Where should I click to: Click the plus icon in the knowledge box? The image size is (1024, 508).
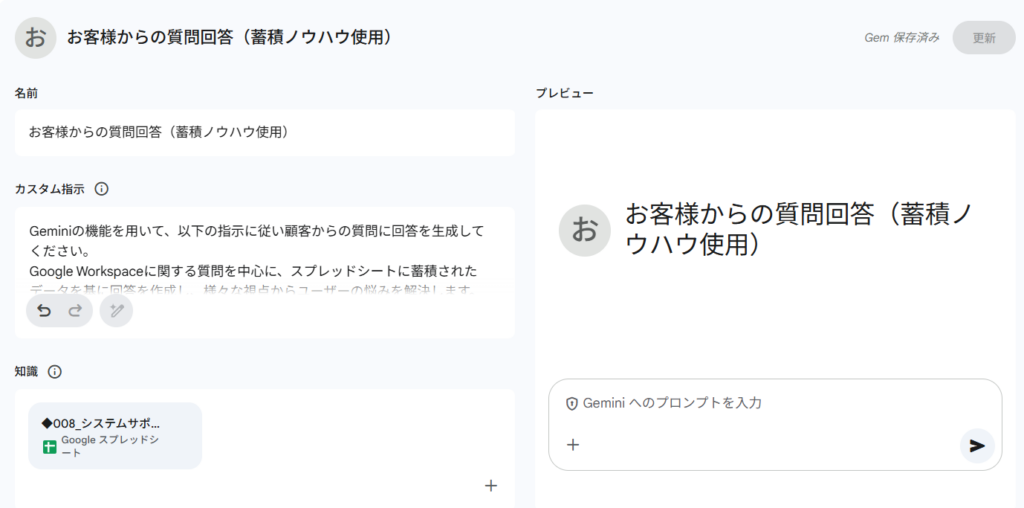[x=491, y=485]
